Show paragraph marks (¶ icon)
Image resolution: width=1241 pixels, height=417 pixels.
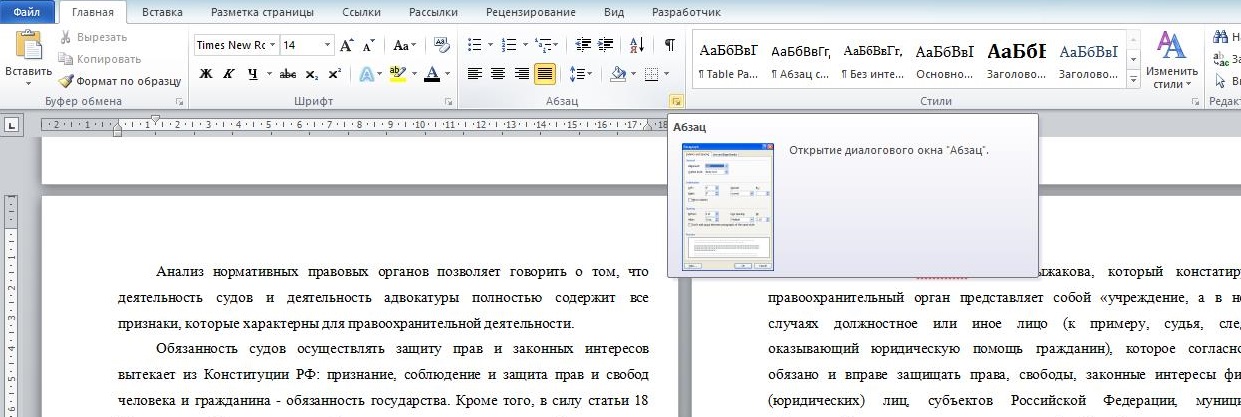coord(669,45)
